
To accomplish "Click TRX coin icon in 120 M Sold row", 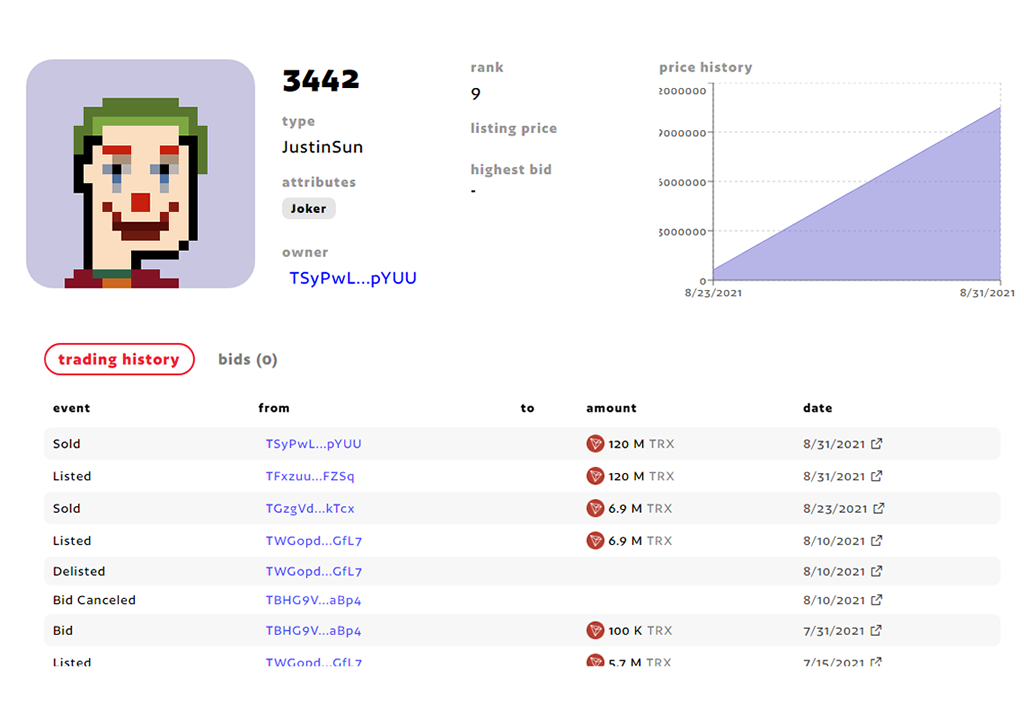I will point(595,444).
